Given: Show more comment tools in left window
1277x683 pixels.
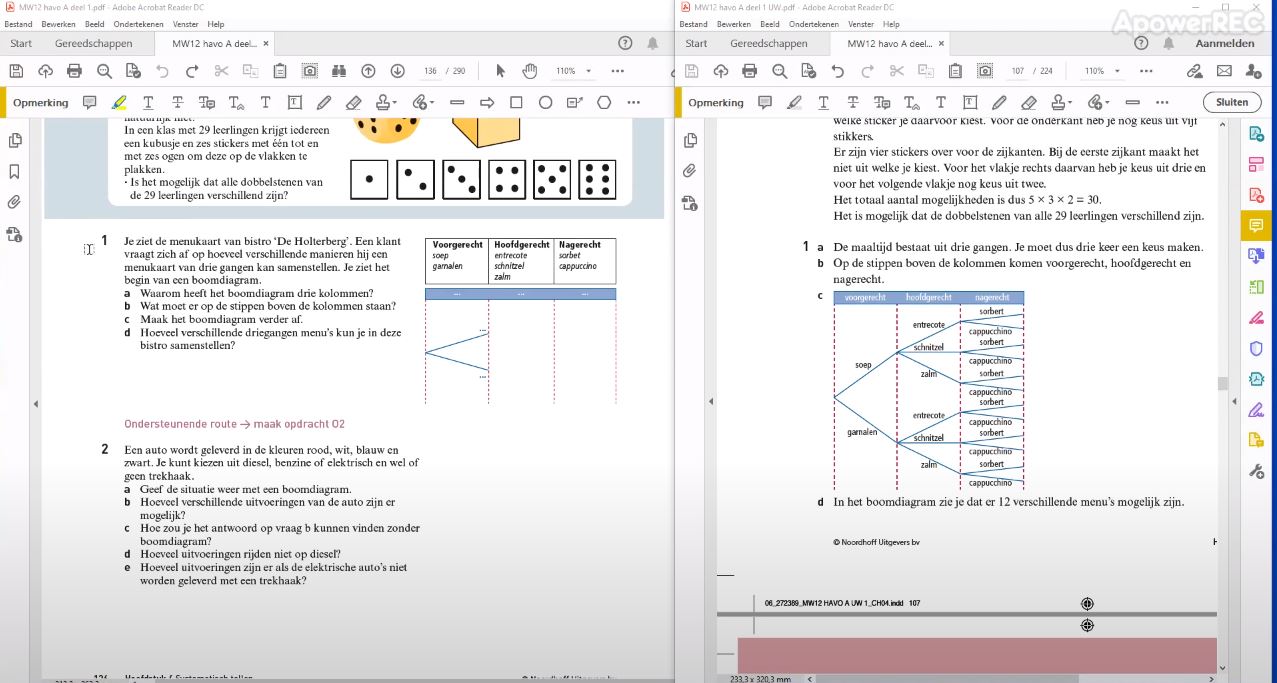Looking at the screenshot, I should (x=633, y=102).
